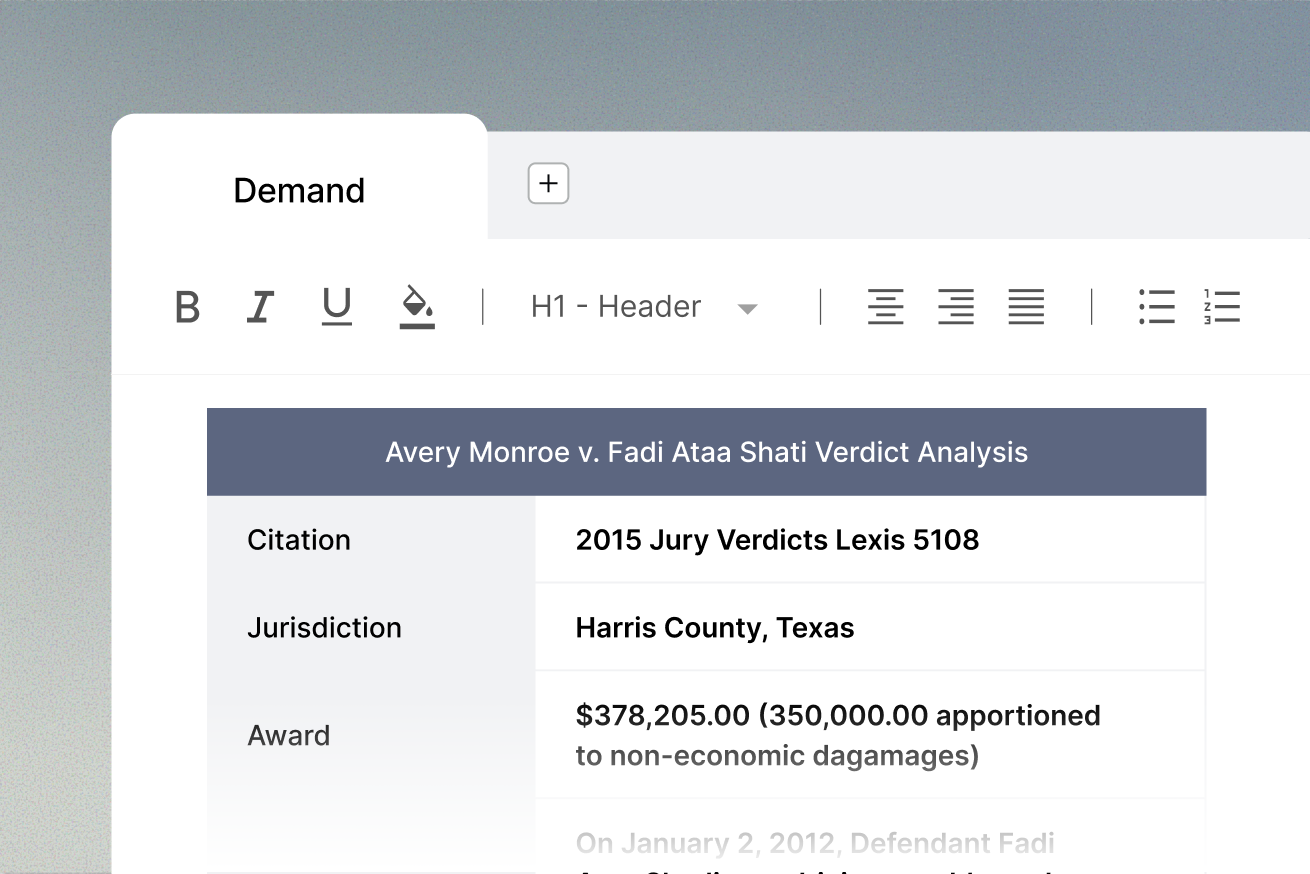The height and width of the screenshot is (874, 1310).
Task: Align text to the right
Action: [x=956, y=307]
